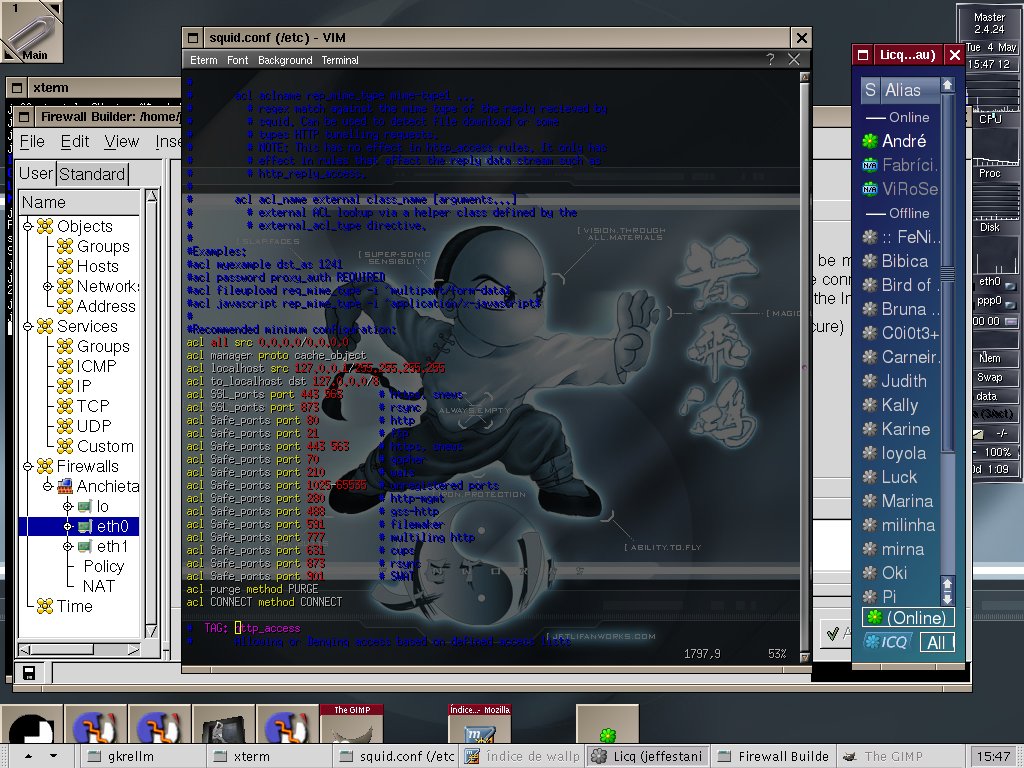Click the offline flower icon beside Judith
This screenshot has width=1024, height=768.
coord(869,381)
